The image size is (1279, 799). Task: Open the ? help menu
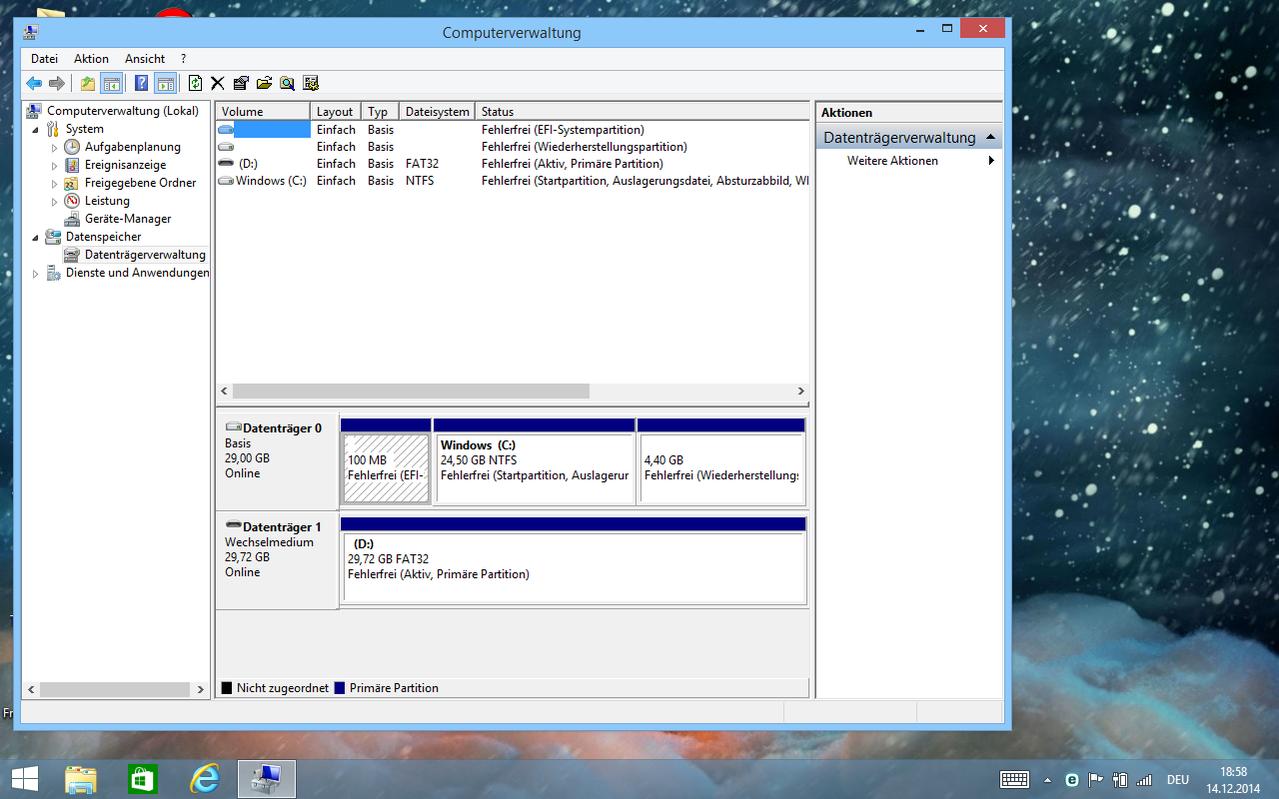183,59
